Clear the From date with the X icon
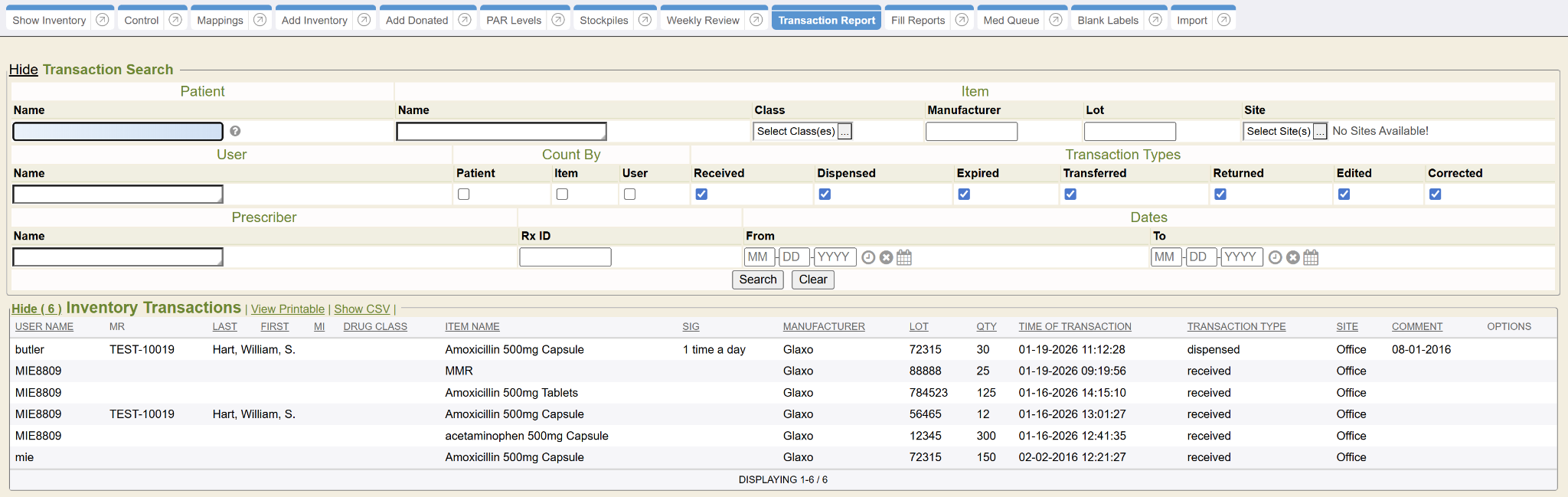Screen dimensions: 1568x497 pyautogui.click(x=886, y=257)
